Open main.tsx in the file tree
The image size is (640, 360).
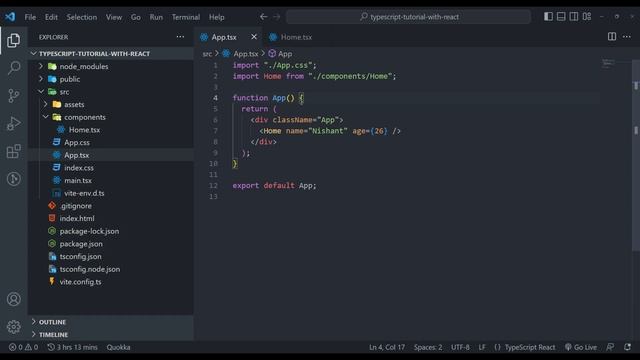point(110,180)
